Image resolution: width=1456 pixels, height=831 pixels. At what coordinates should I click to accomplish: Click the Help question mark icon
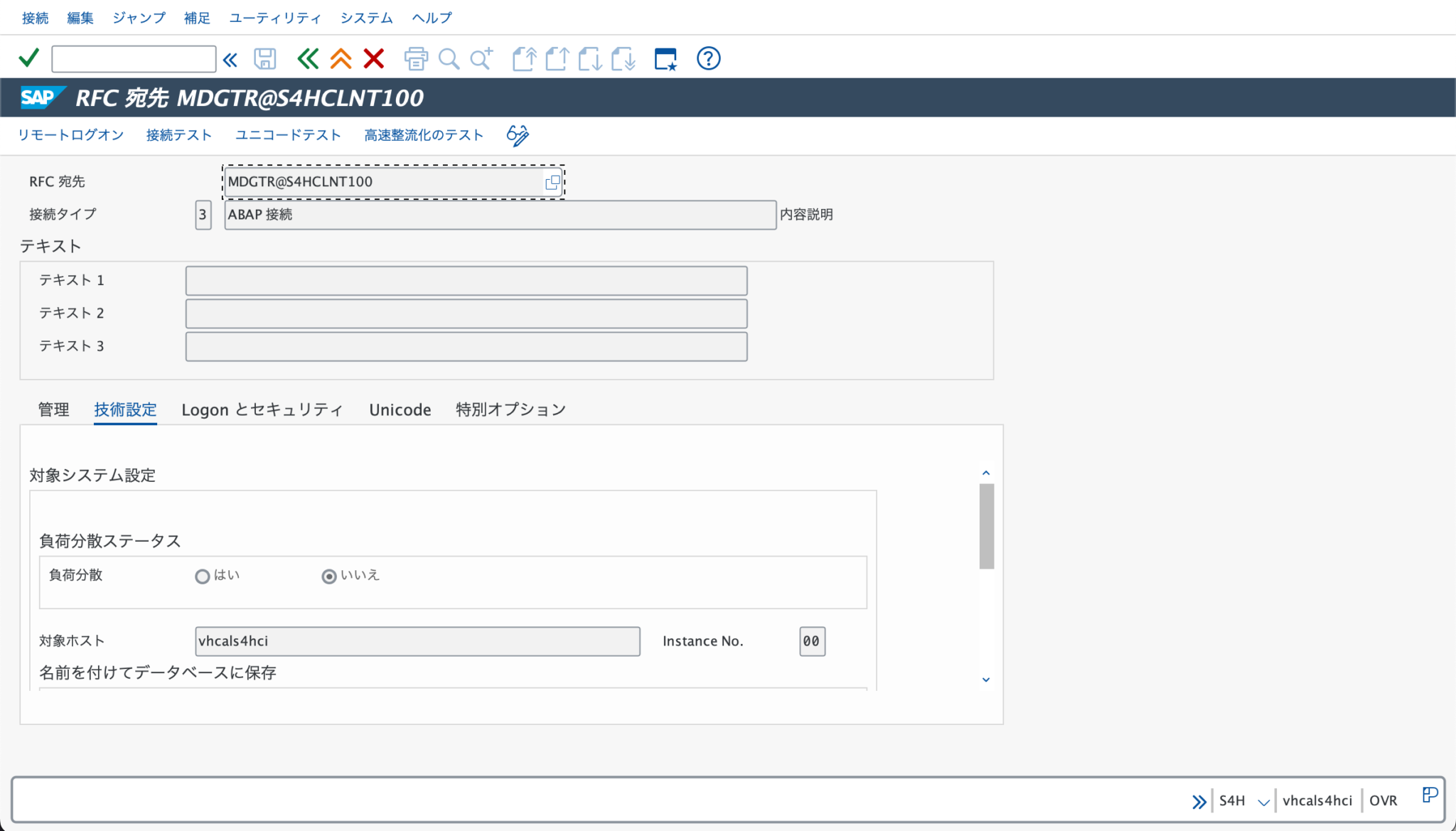(707, 58)
